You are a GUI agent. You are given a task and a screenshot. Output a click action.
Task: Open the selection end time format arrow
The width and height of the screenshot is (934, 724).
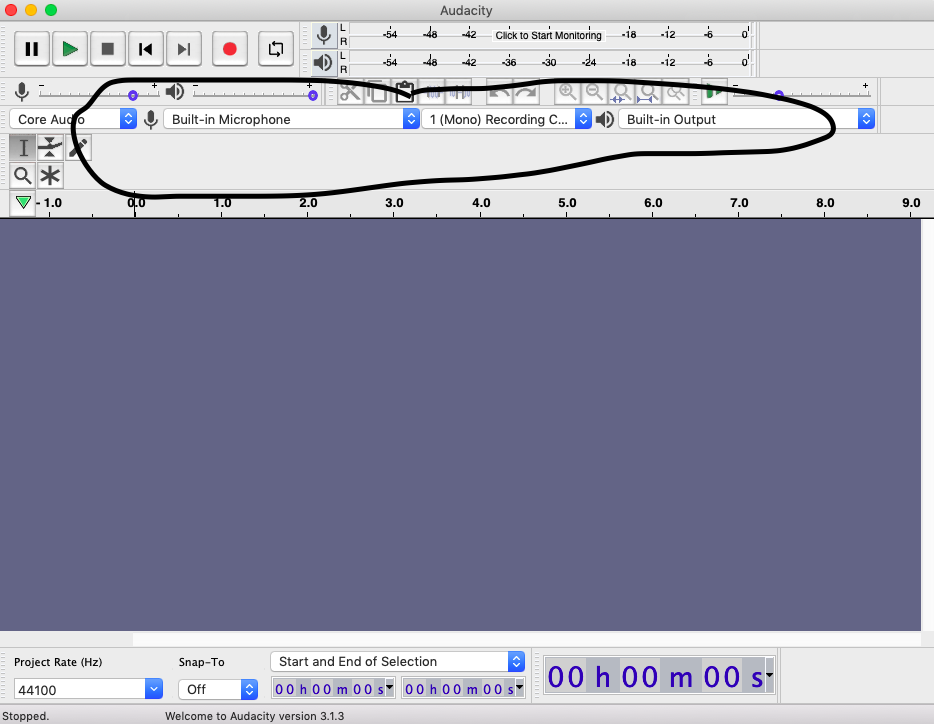click(519, 686)
